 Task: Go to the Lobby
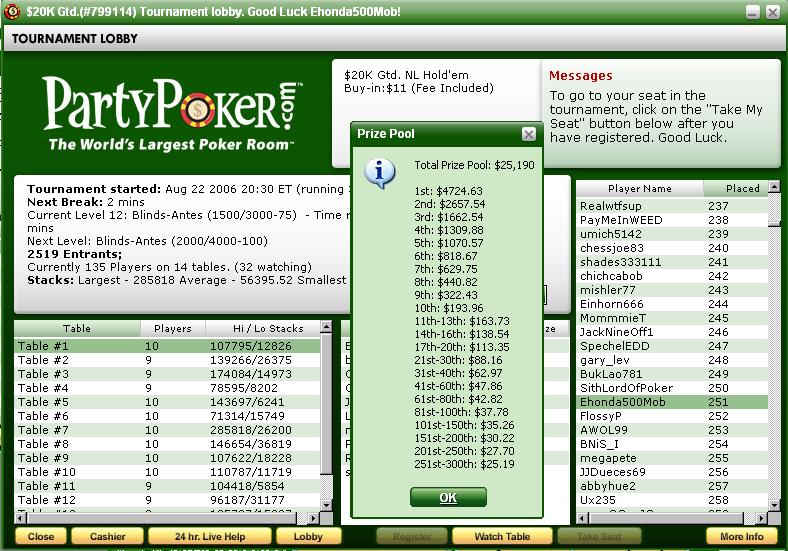[x=308, y=536]
